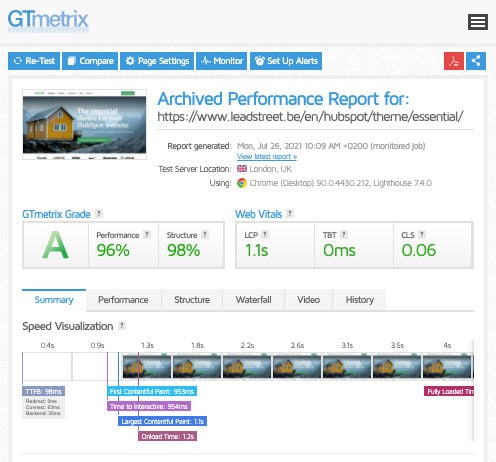Click the UK flag icon
This screenshot has width=496, height=462.
coord(242,169)
